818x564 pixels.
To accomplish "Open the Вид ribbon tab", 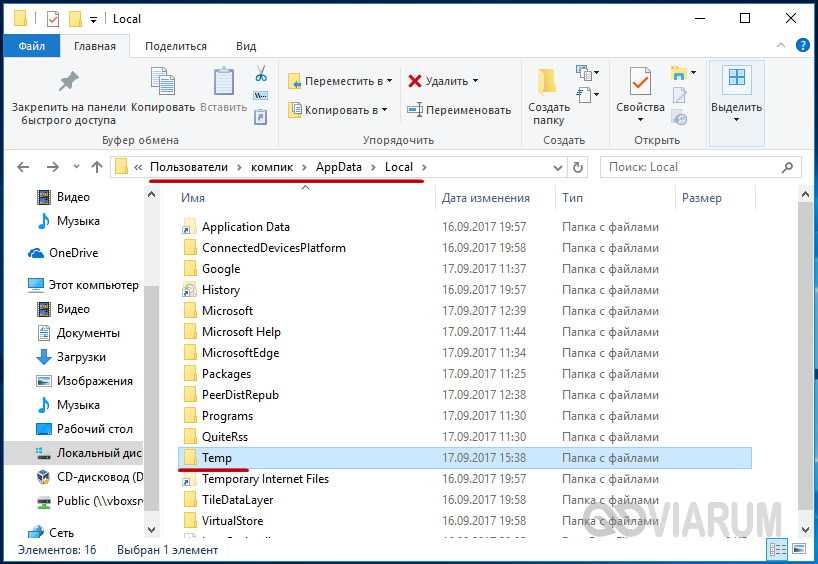I will pyautogui.click(x=246, y=46).
